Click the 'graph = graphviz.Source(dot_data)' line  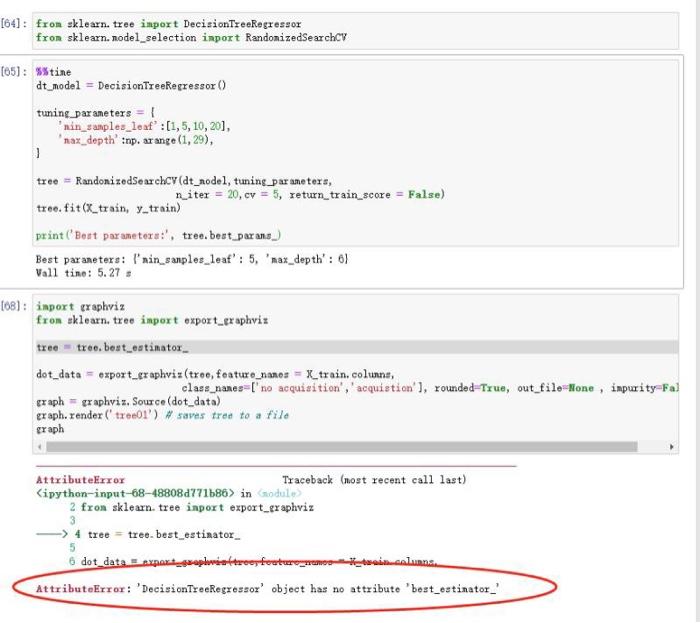point(129,402)
